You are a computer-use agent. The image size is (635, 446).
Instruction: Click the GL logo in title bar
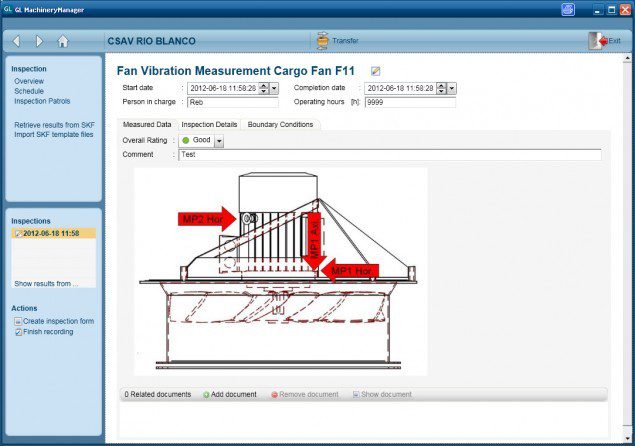(x=7, y=9)
